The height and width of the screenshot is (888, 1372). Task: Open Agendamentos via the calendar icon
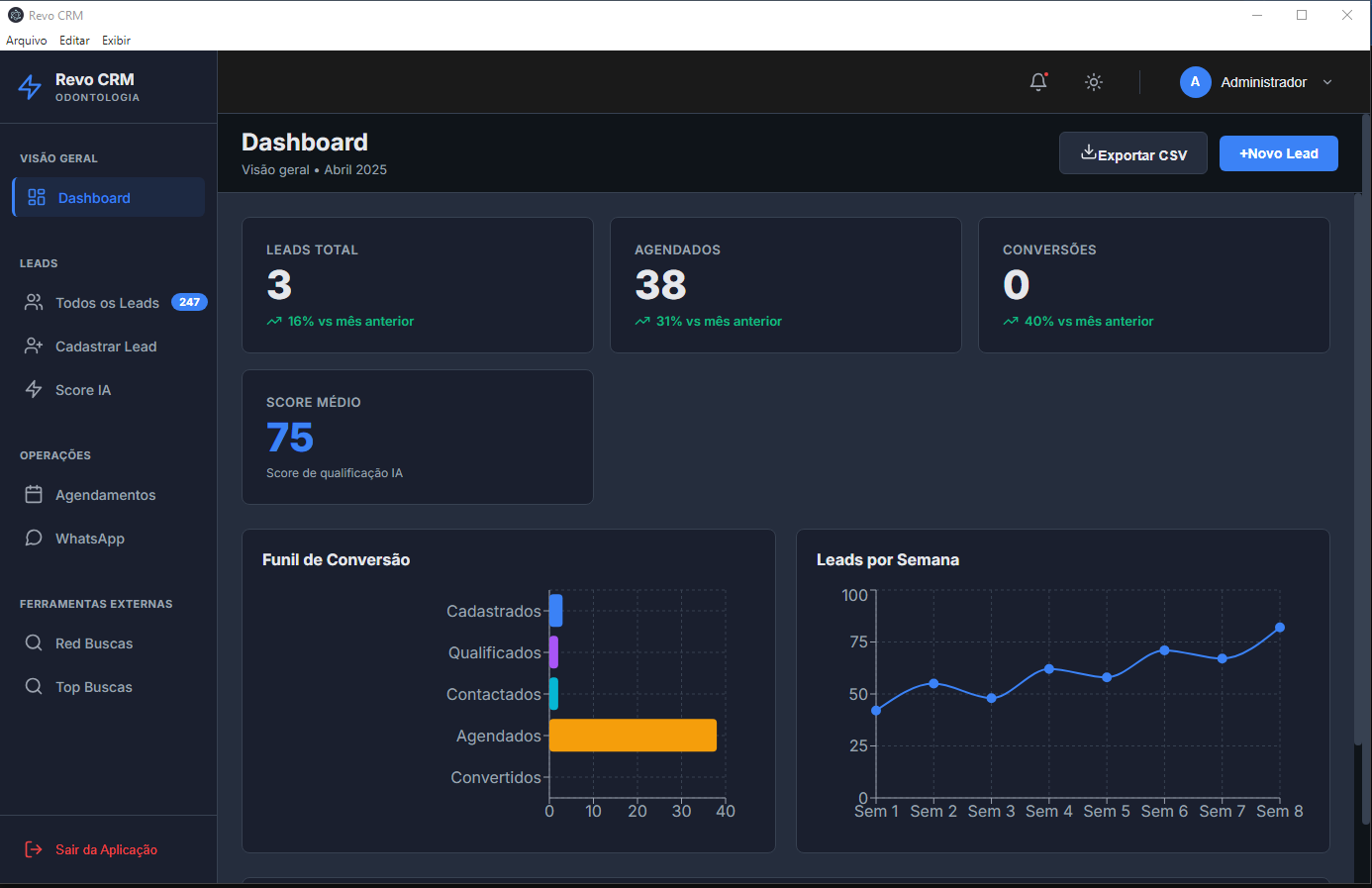click(x=32, y=494)
